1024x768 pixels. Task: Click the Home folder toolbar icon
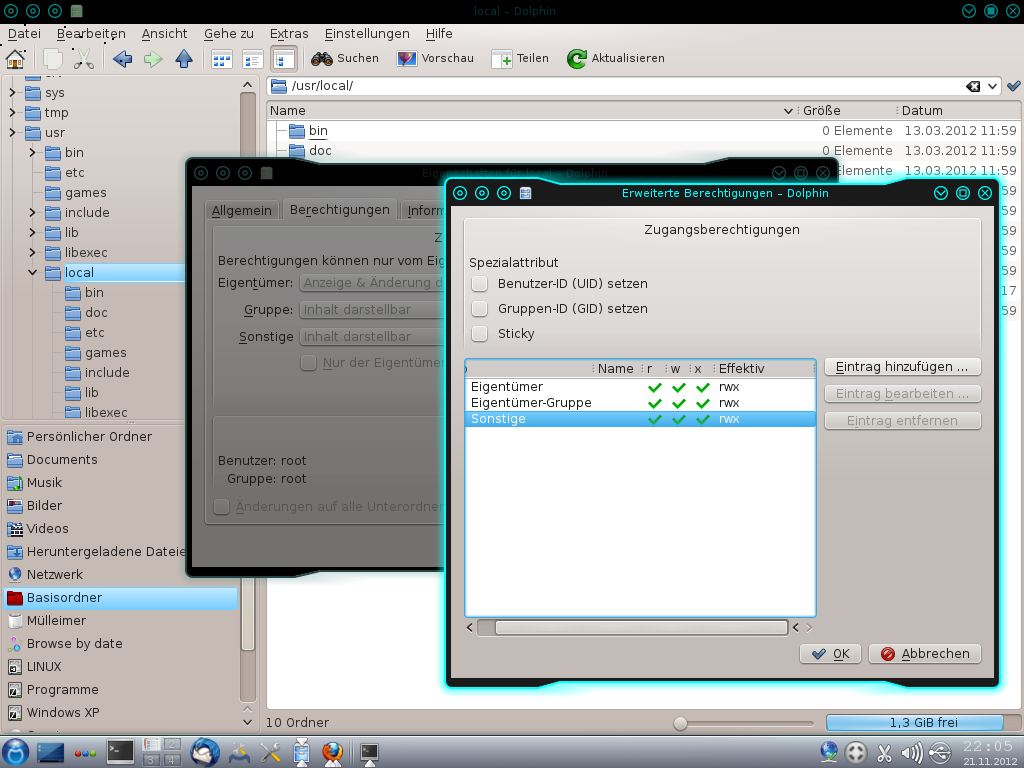[x=15, y=59]
